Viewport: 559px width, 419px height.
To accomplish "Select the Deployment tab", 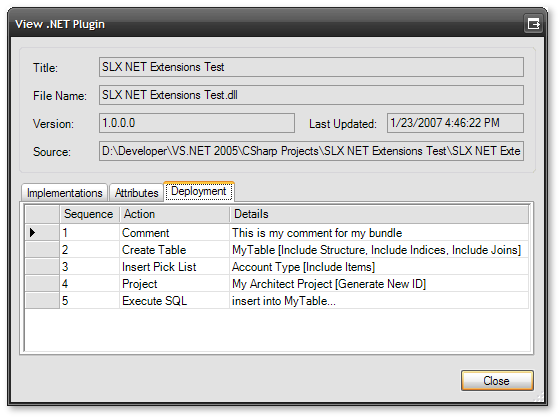I will click(x=199, y=191).
